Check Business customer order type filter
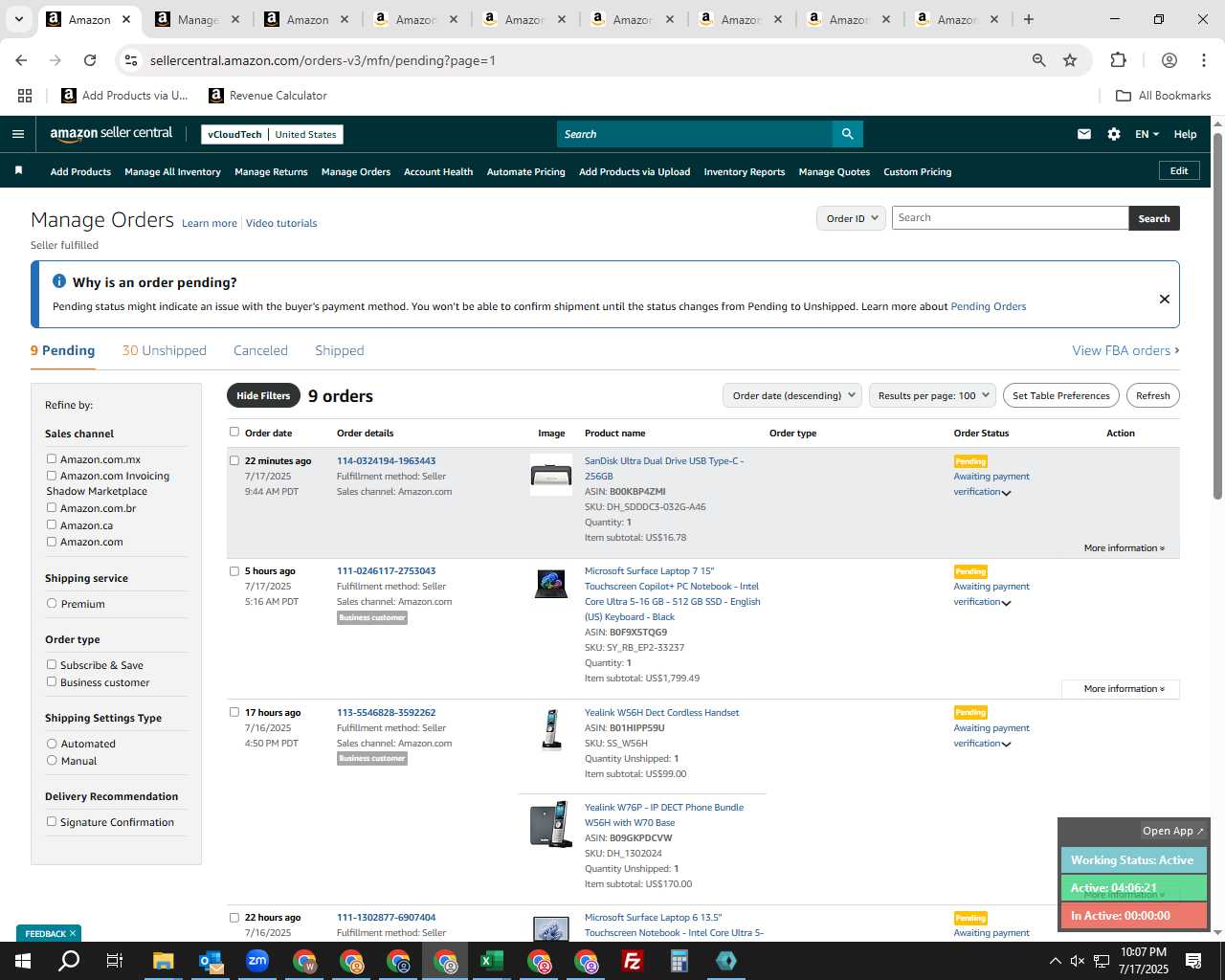The height and width of the screenshot is (980, 1225). (52, 681)
